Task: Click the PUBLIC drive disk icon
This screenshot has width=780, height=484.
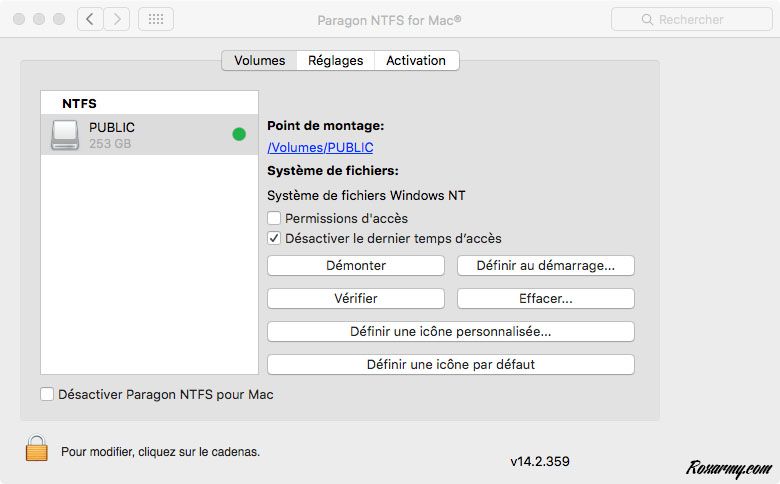Action: tap(64, 135)
